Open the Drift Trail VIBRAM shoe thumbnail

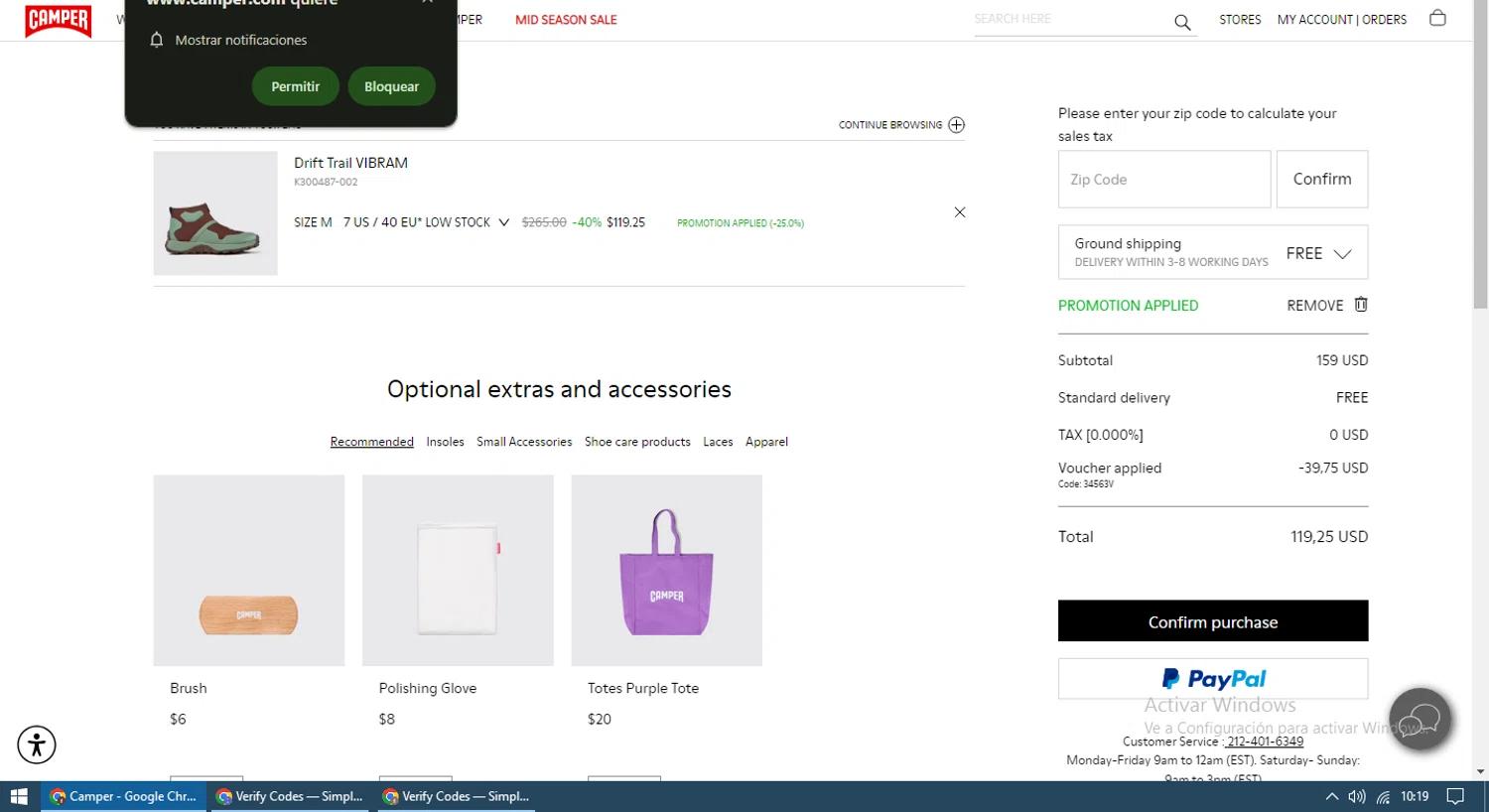(215, 213)
